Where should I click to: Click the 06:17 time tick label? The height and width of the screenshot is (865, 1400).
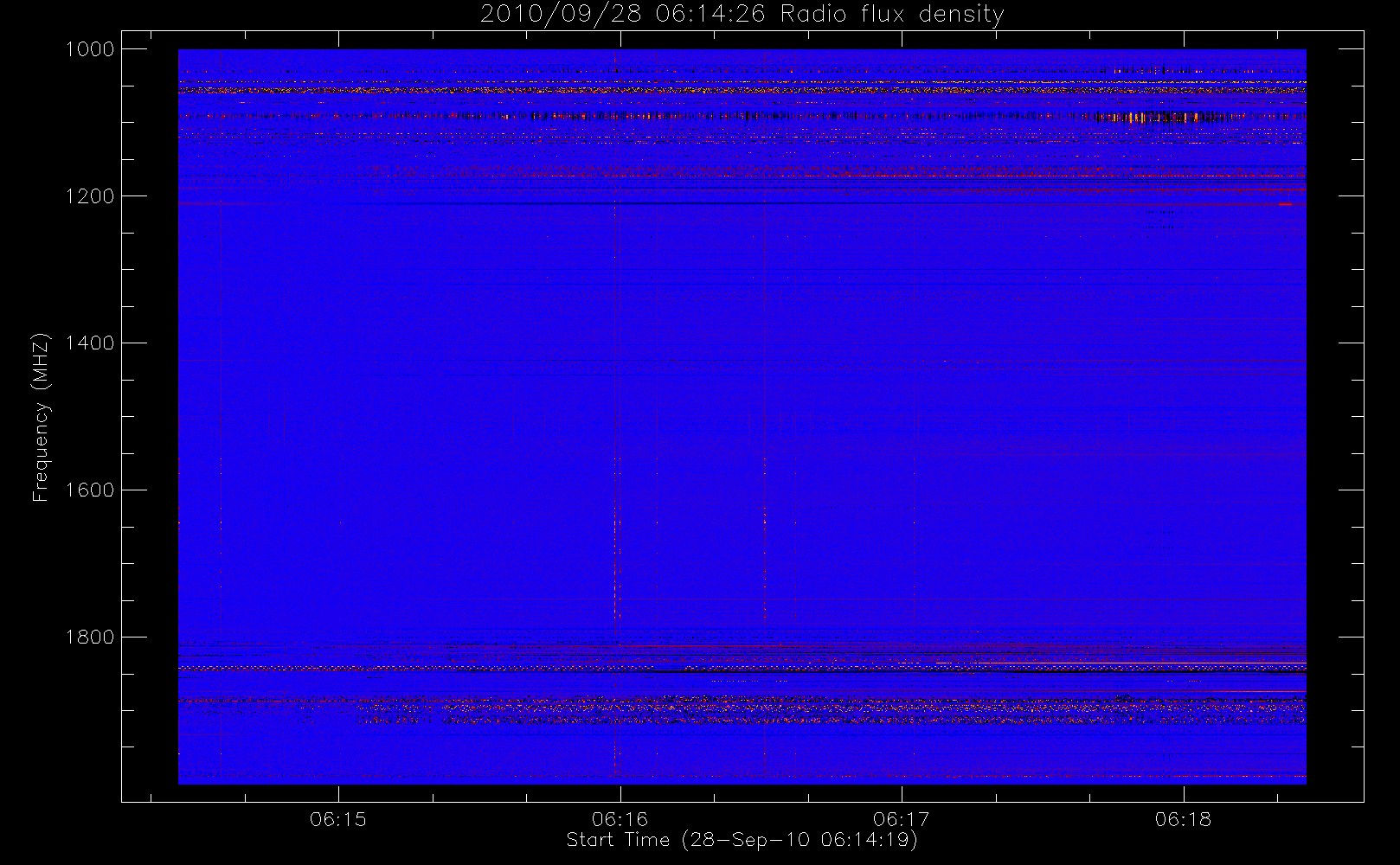click(x=902, y=819)
